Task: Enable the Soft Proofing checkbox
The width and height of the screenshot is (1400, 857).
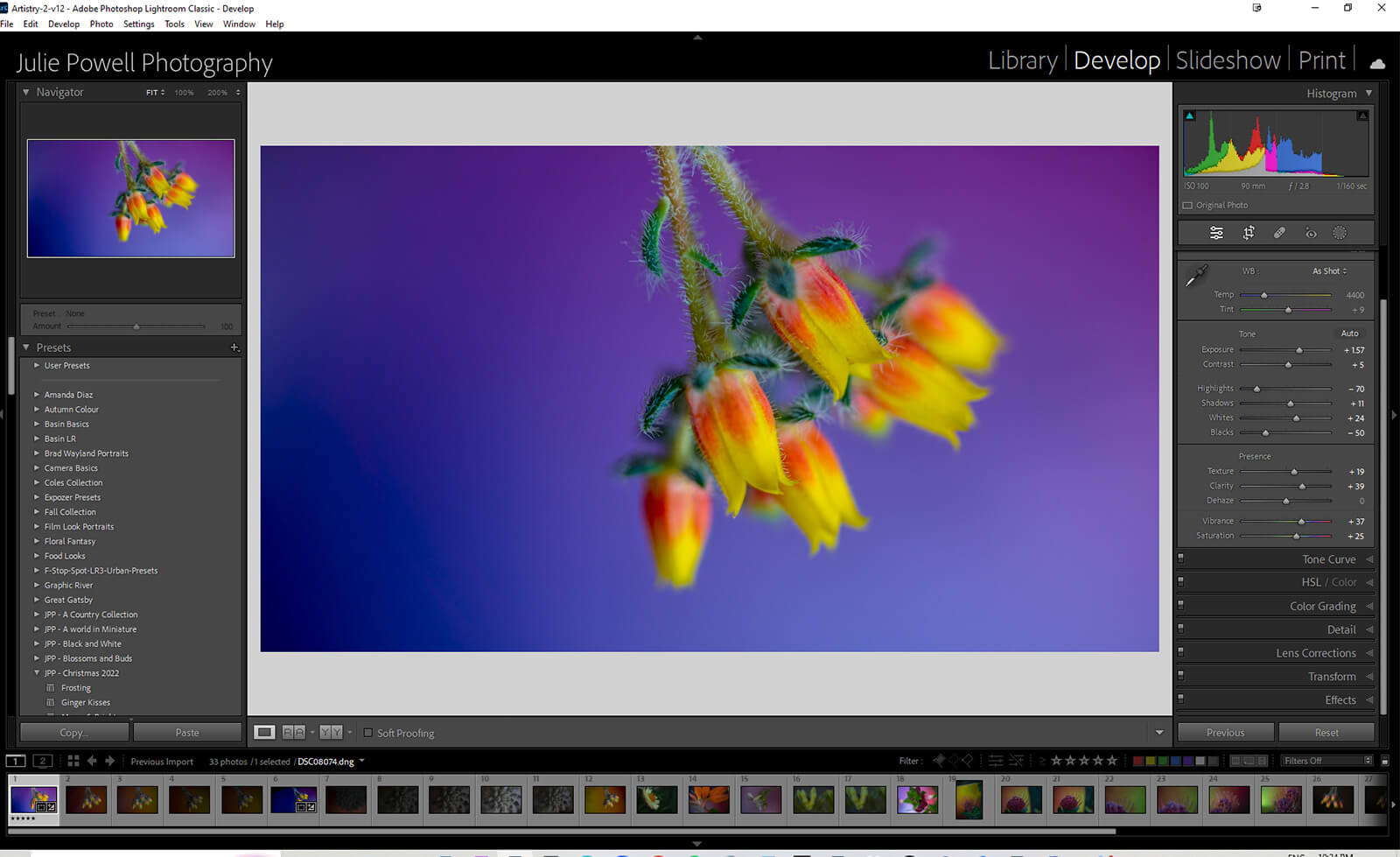Action: (368, 733)
